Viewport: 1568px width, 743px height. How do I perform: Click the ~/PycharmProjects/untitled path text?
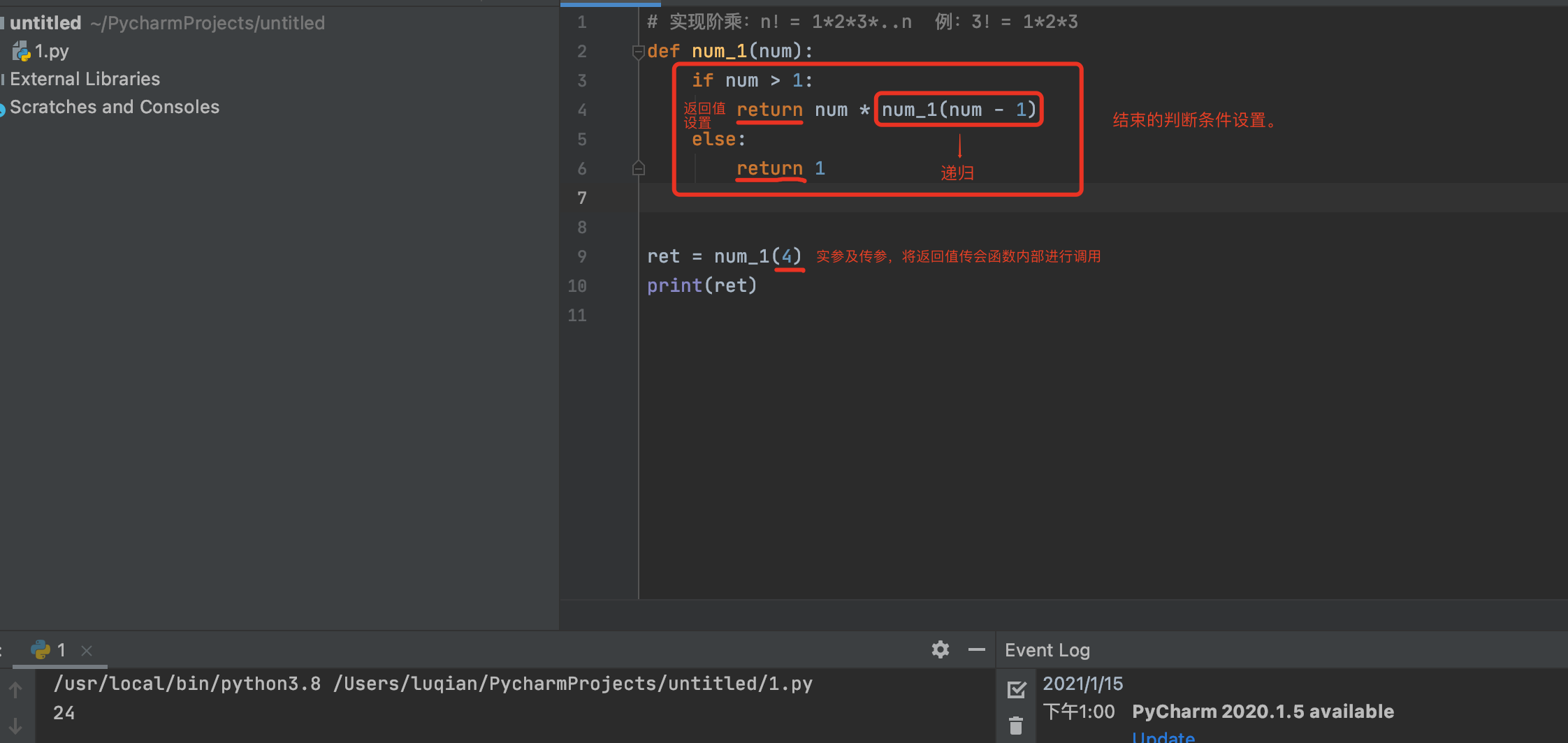pyautogui.click(x=208, y=23)
